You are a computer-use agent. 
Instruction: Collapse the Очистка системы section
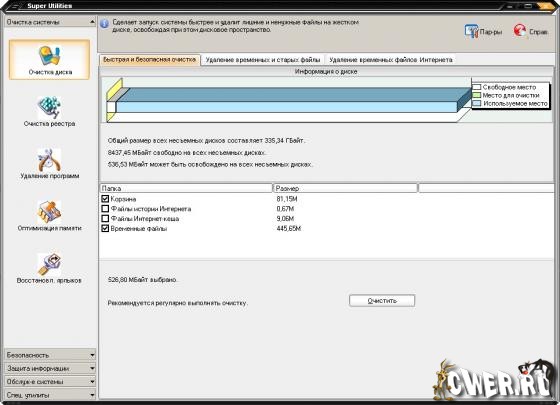(50, 22)
